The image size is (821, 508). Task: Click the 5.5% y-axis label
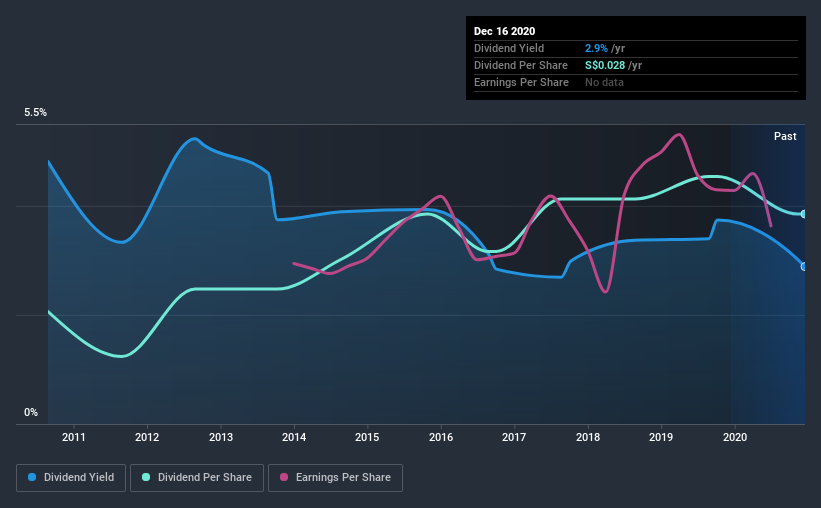click(36, 113)
